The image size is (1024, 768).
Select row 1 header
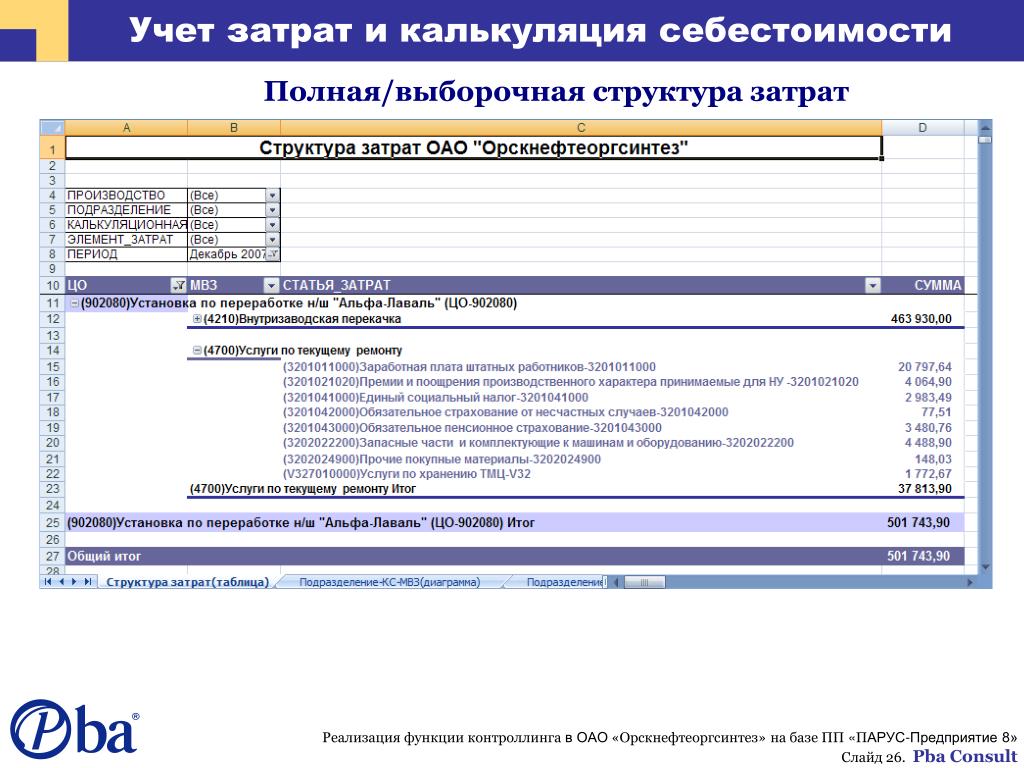52,148
